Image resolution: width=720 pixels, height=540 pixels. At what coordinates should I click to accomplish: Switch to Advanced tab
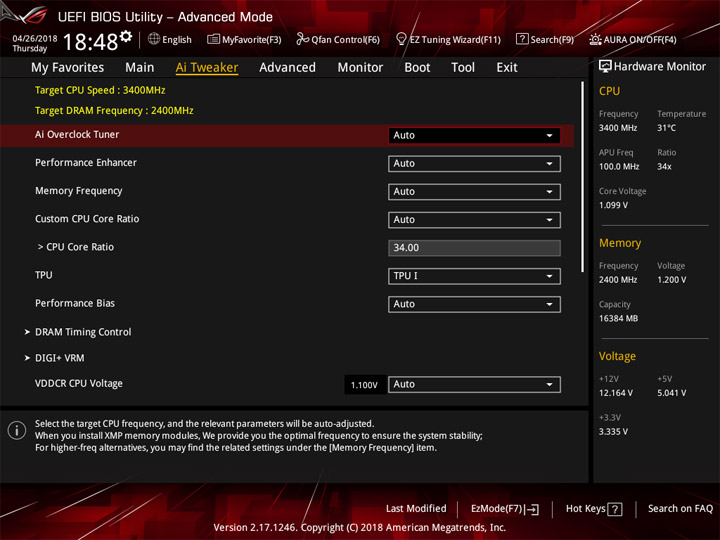[287, 68]
